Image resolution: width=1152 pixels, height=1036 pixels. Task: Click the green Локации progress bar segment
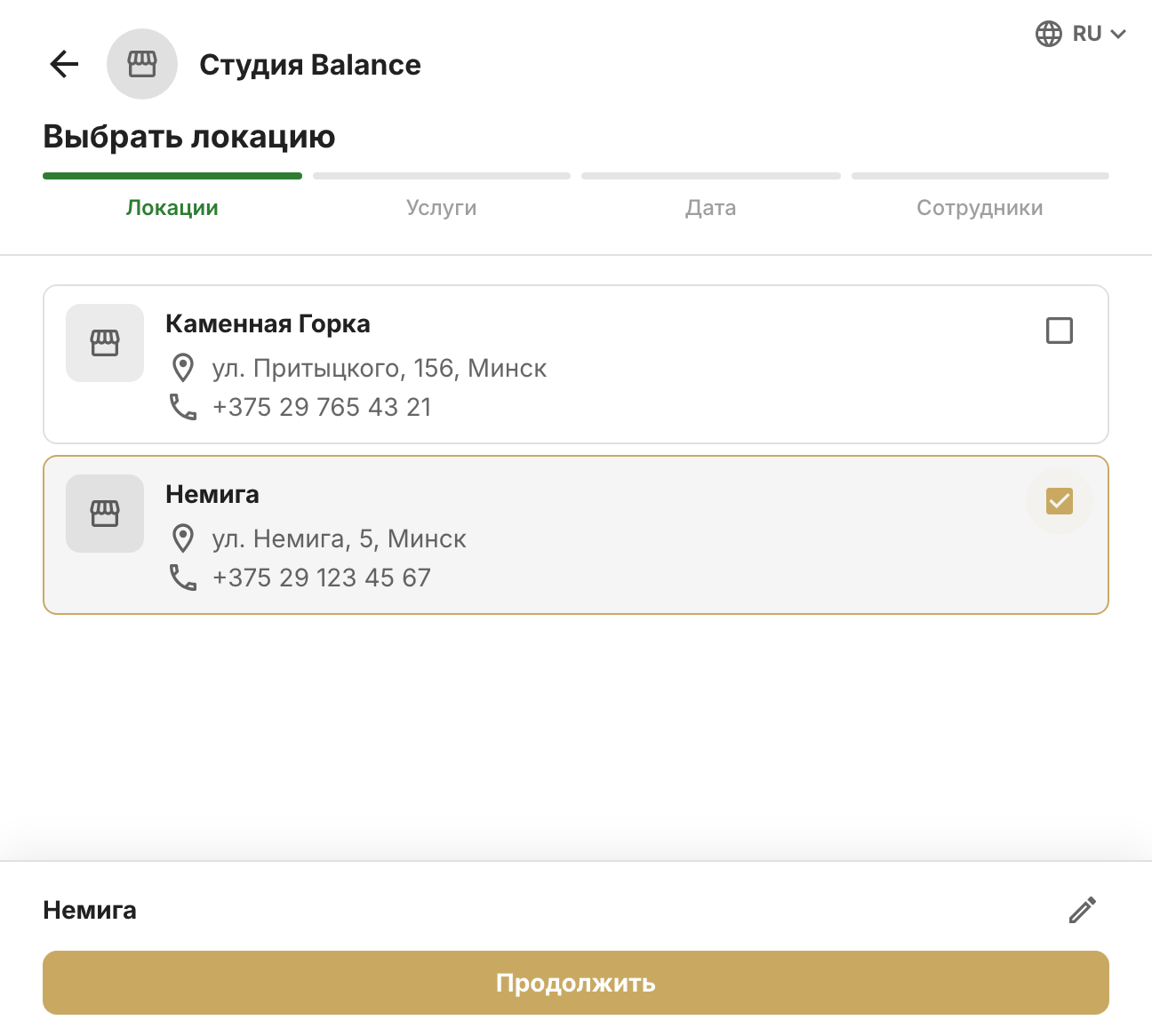point(172,176)
